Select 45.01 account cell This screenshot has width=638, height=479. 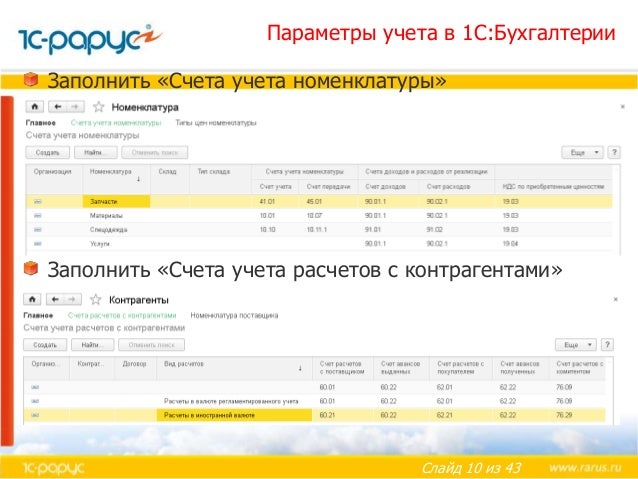[328, 201]
